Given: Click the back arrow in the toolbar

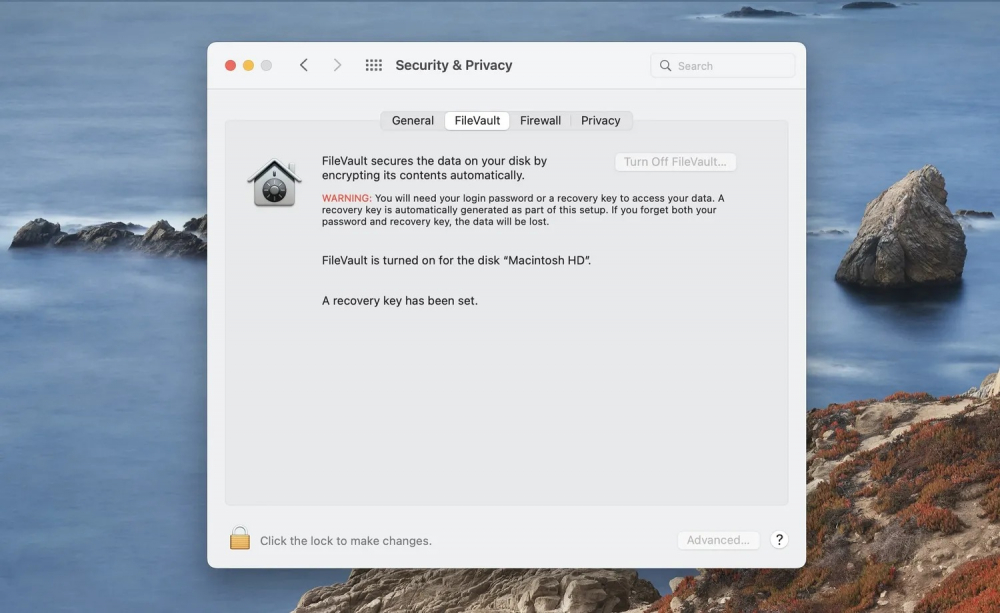Looking at the screenshot, I should [304, 65].
